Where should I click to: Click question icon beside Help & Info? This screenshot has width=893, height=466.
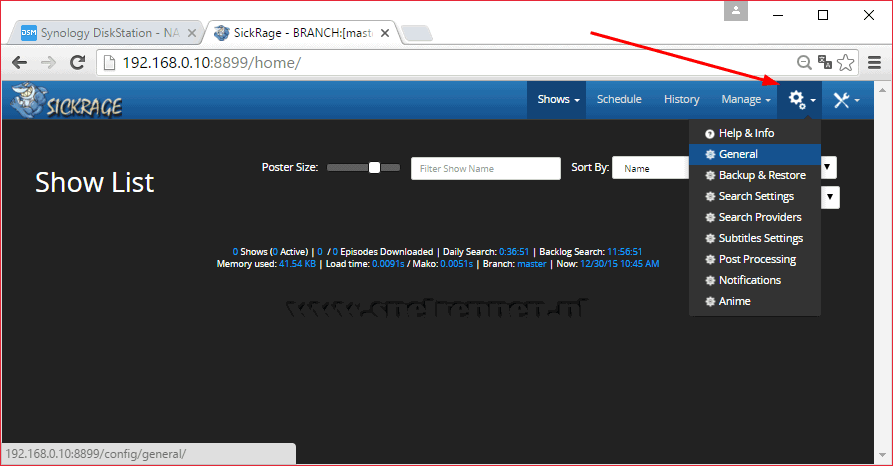point(710,134)
